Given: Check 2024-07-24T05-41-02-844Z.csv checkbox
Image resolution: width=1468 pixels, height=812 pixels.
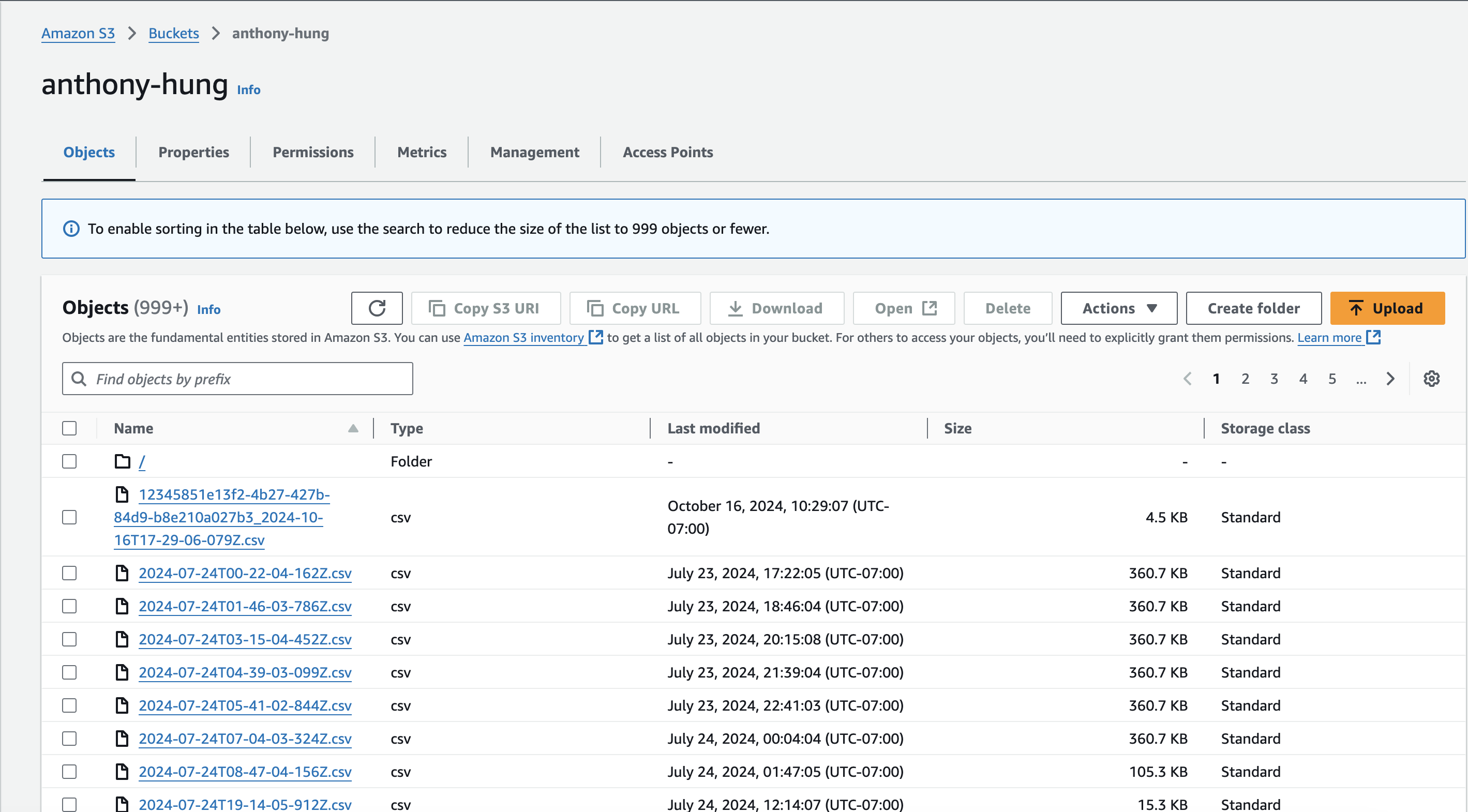Looking at the screenshot, I should [x=69, y=705].
